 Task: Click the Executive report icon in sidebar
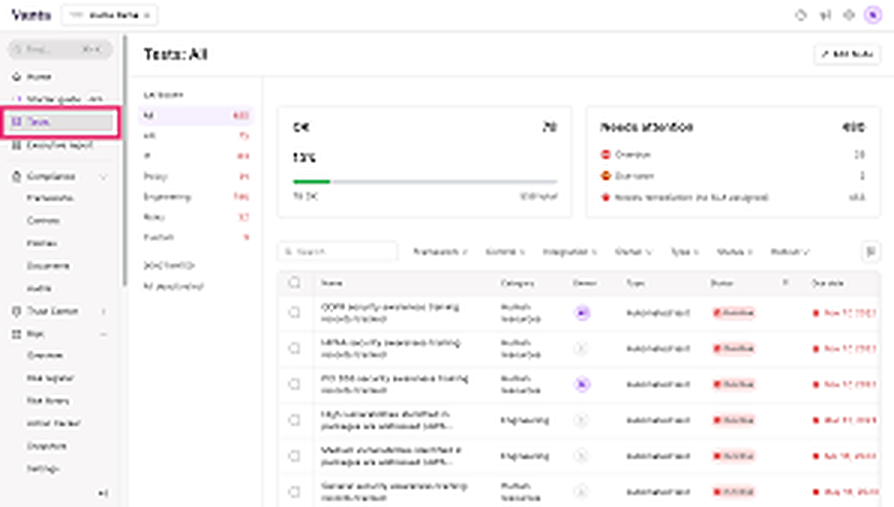pyautogui.click(x=17, y=145)
